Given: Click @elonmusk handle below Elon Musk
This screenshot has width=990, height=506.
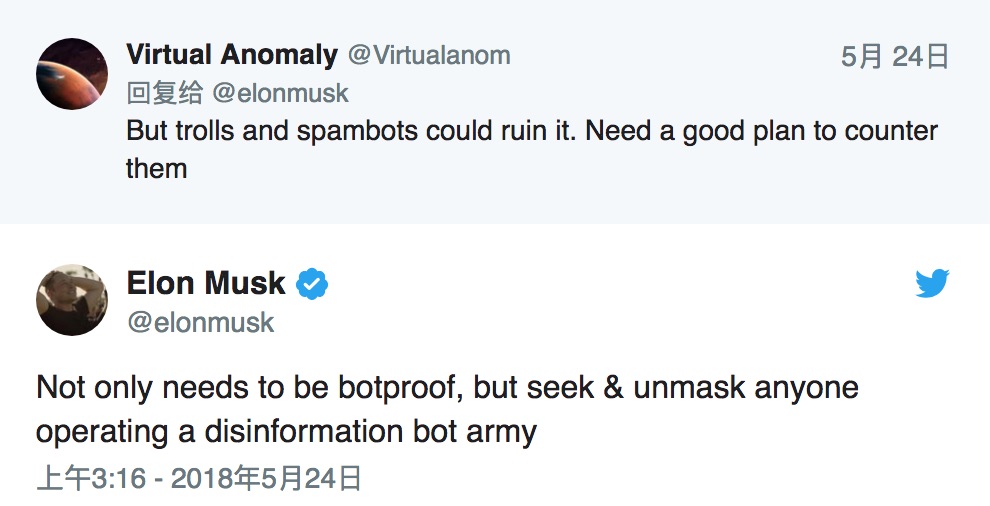Looking at the screenshot, I should coord(200,322).
